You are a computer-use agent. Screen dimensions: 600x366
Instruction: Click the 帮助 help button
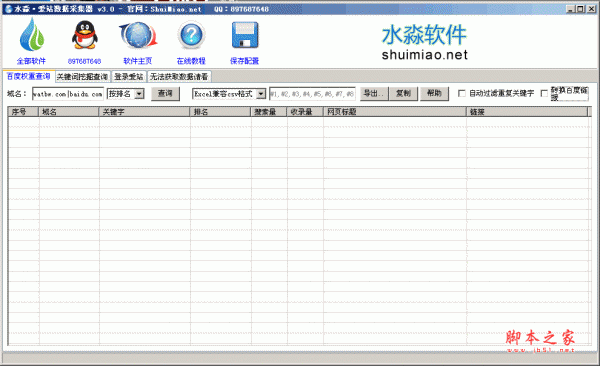(434, 93)
